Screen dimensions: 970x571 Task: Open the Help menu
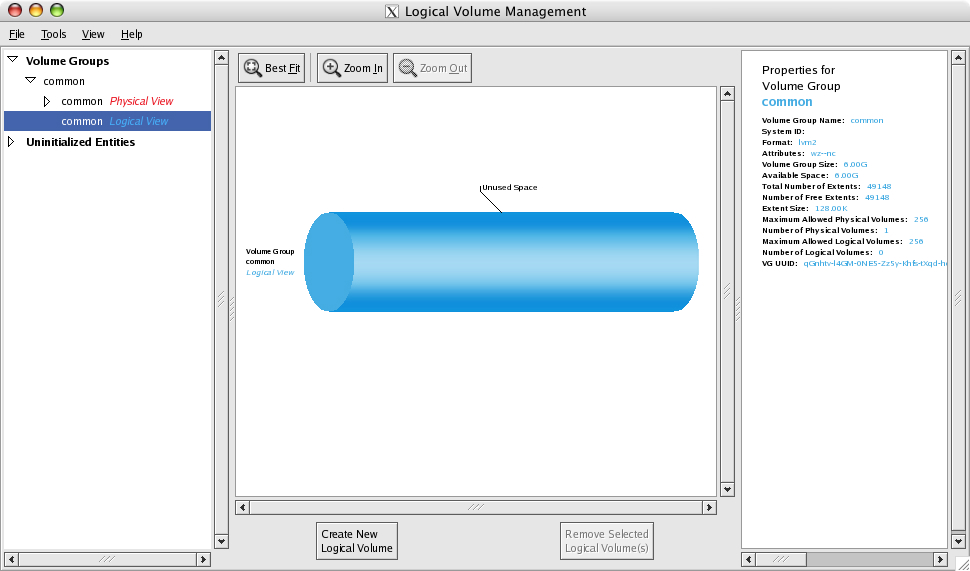tap(132, 34)
